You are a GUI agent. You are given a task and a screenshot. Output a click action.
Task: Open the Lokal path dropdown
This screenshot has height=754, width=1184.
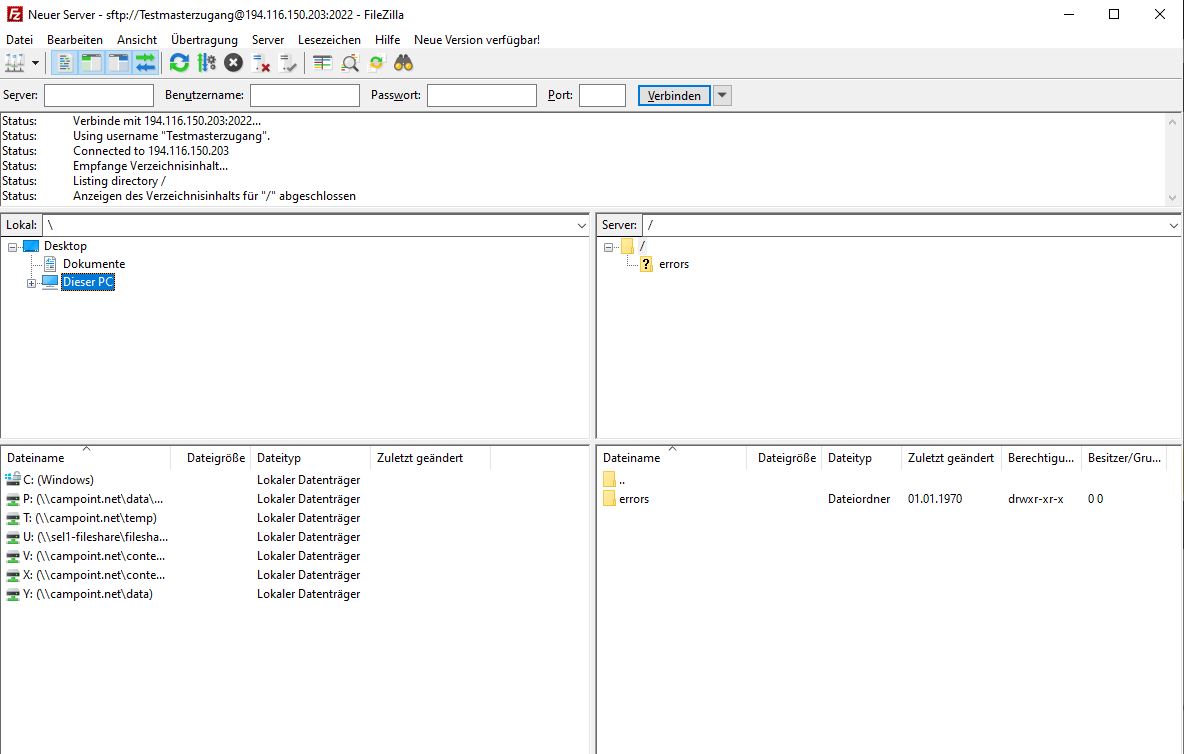[581, 226]
